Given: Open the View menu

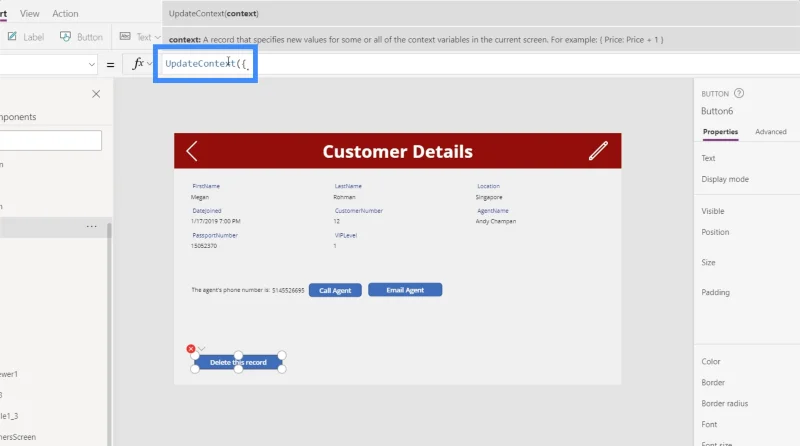Looking at the screenshot, I should (x=30, y=14).
